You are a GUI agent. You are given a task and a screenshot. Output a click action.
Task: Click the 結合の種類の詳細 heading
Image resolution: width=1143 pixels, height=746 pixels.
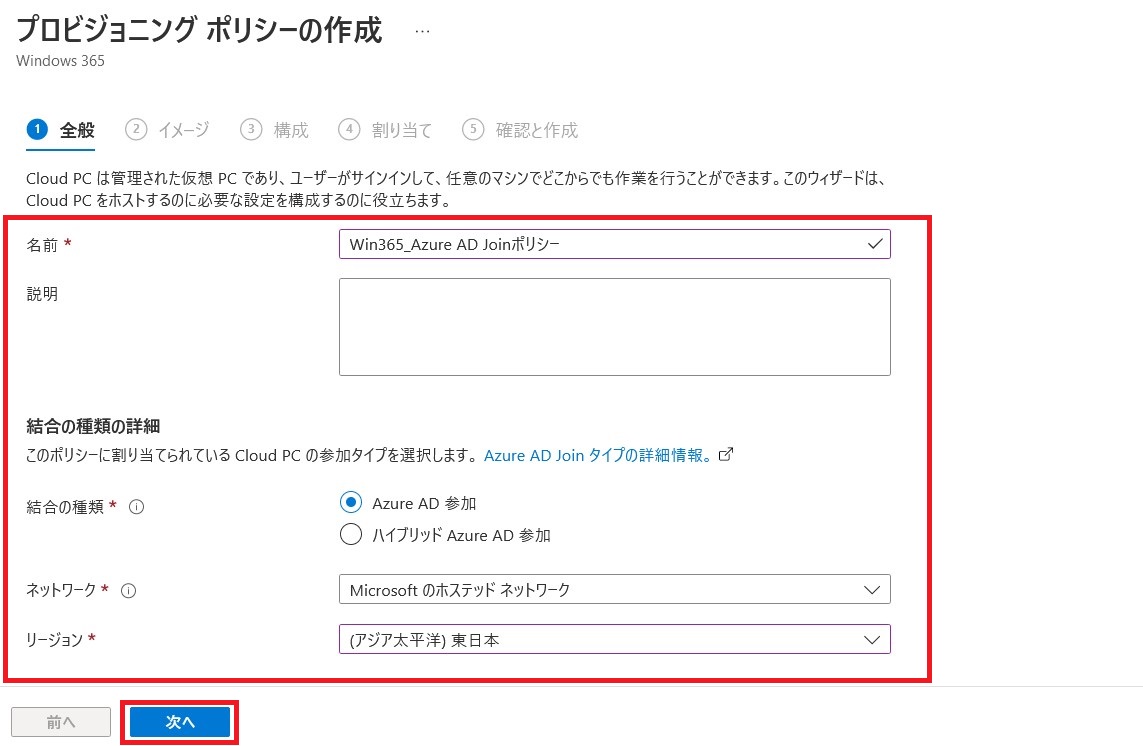[x=93, y=426]
